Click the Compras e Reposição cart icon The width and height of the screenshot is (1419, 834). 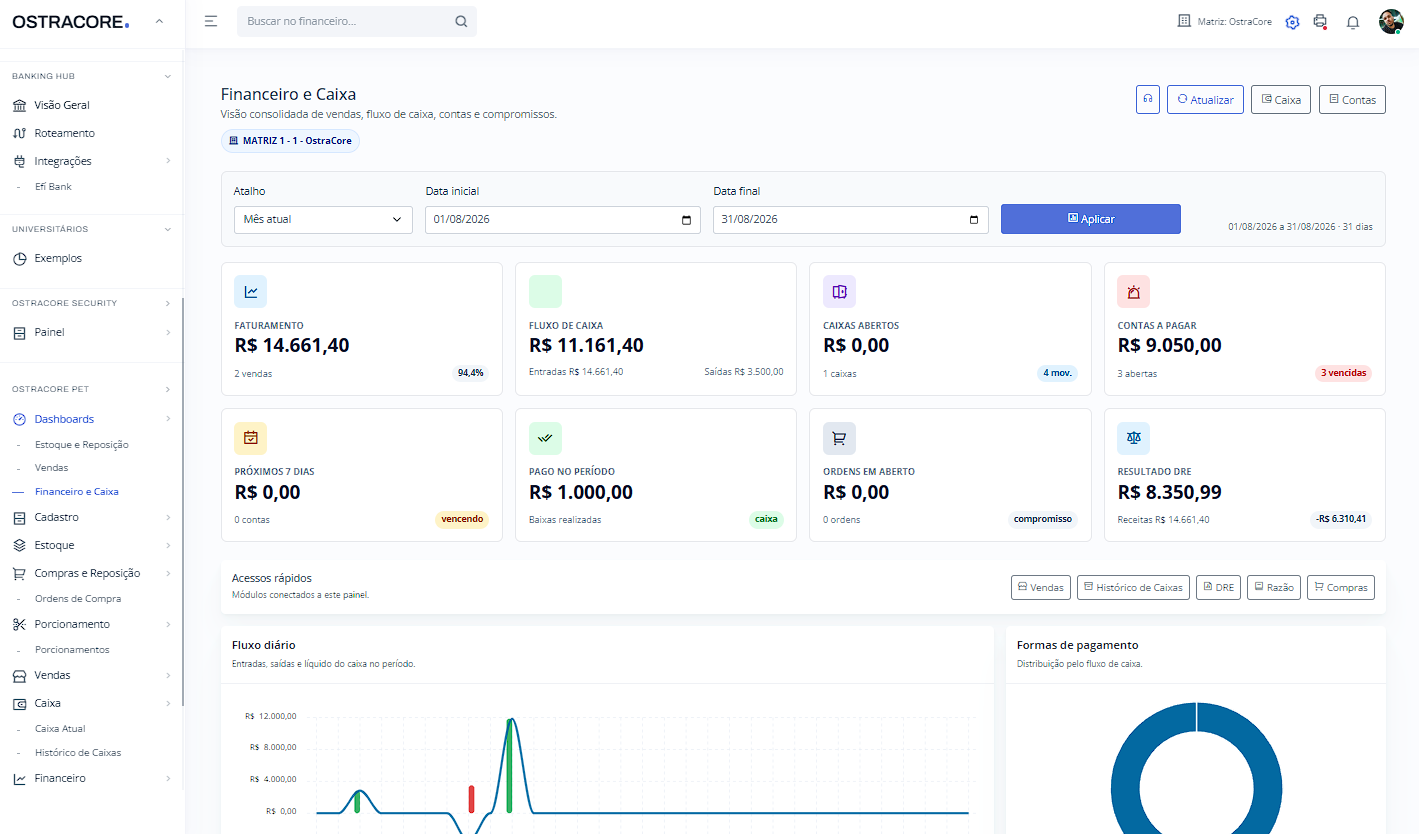click(19, 573)
